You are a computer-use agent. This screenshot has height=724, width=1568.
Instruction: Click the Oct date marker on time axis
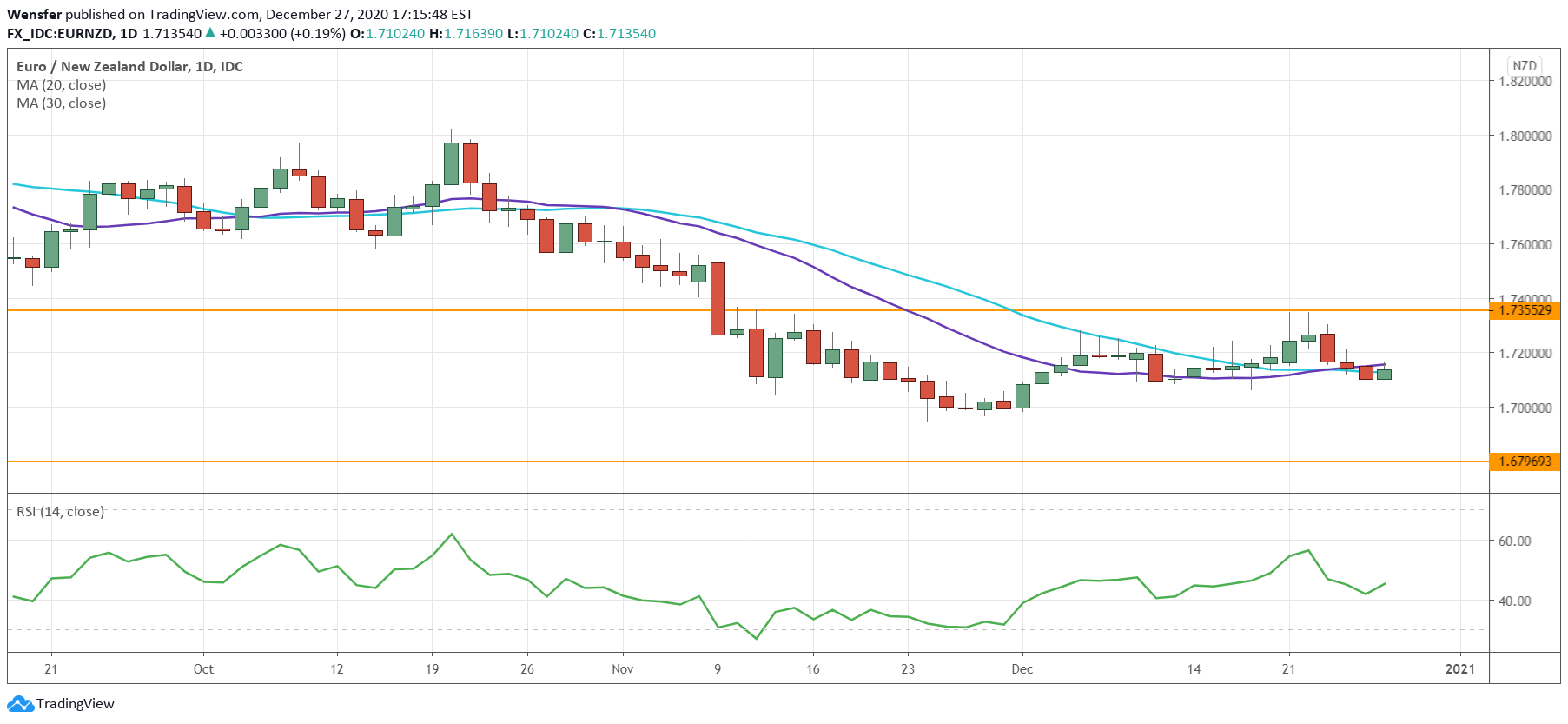pos(203,669)
